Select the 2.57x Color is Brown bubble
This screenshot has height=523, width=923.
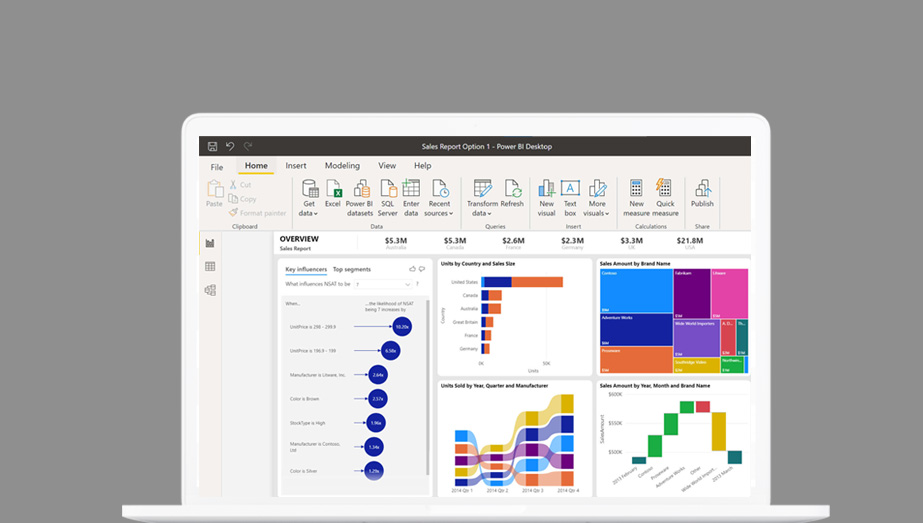coord(378,399)
